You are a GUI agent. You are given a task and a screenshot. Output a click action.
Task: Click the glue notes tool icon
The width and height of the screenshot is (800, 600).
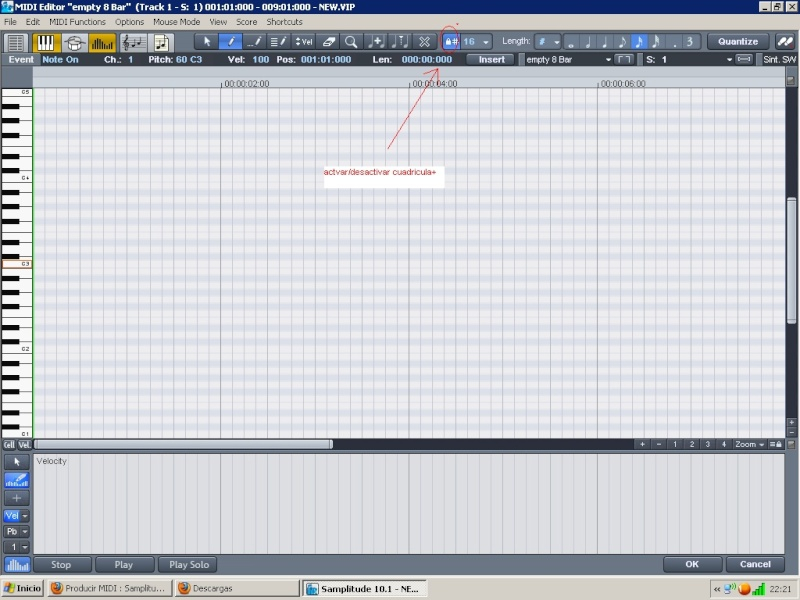(x=377, y=42)
